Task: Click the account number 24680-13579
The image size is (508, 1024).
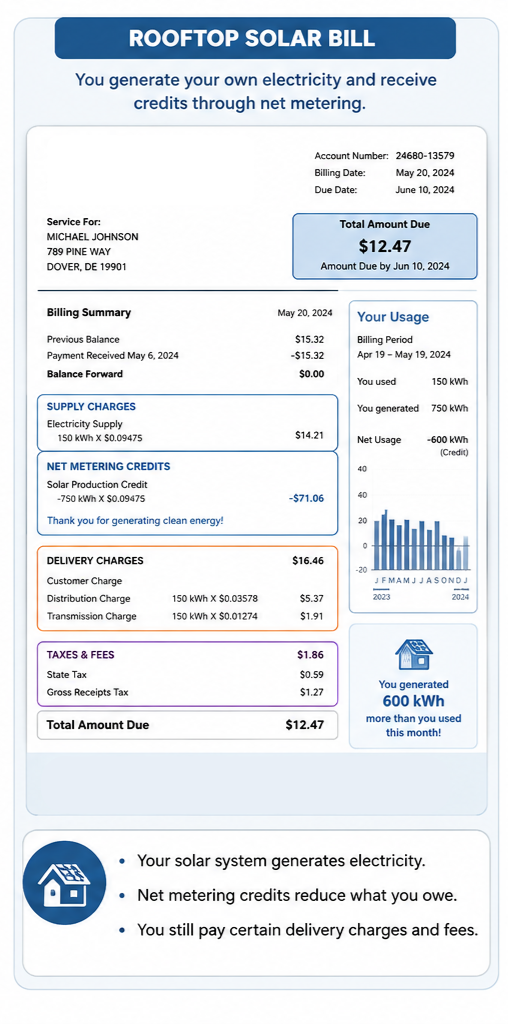Action: click(x=425, y=155)
